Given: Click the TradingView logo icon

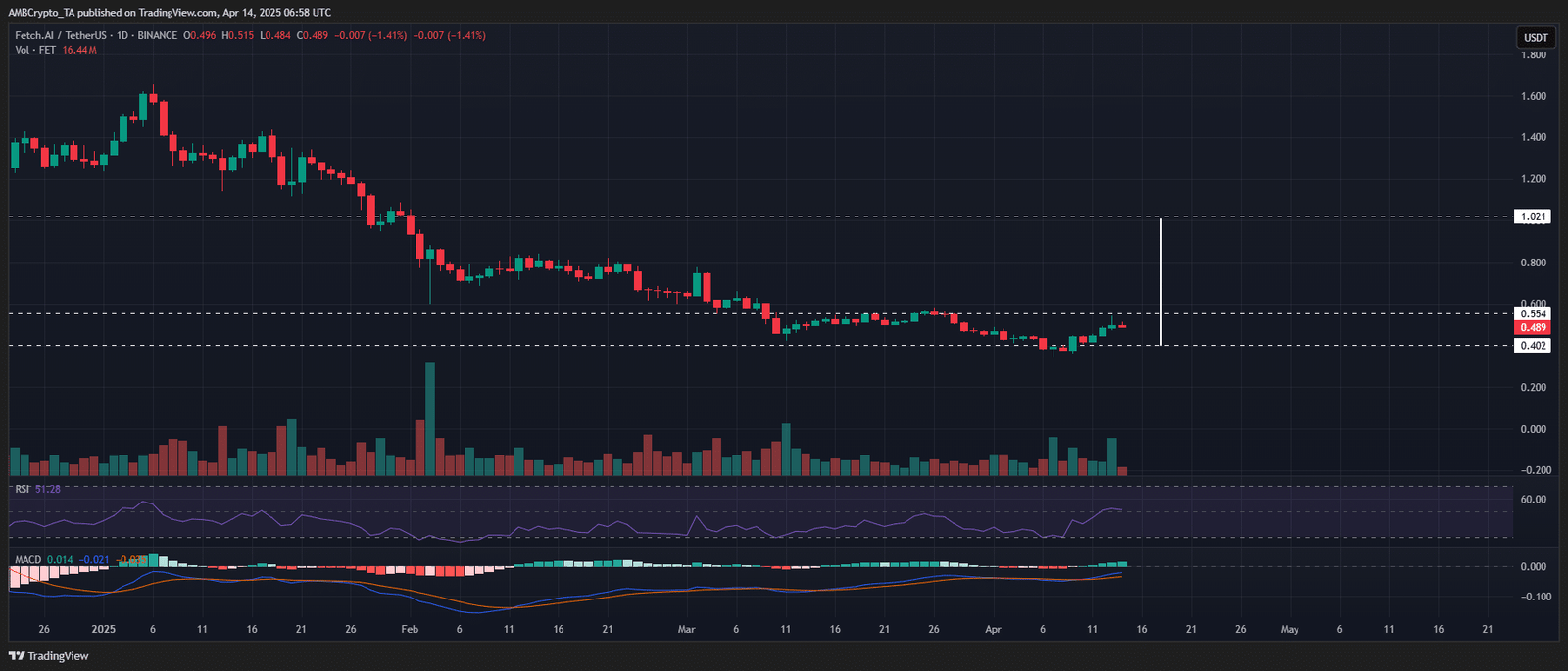Looking at the screenshot, I should 16,656.
